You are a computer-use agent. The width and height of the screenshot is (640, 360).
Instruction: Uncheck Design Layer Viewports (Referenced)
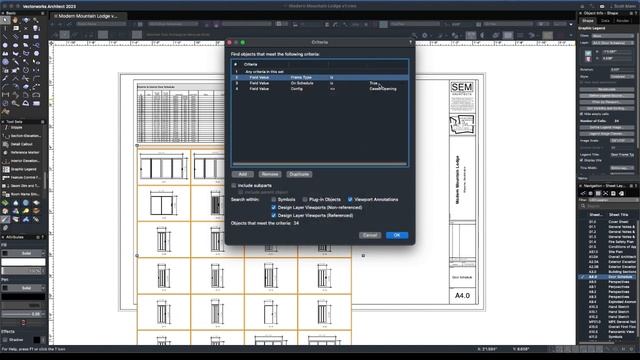[x=273, y=216]
